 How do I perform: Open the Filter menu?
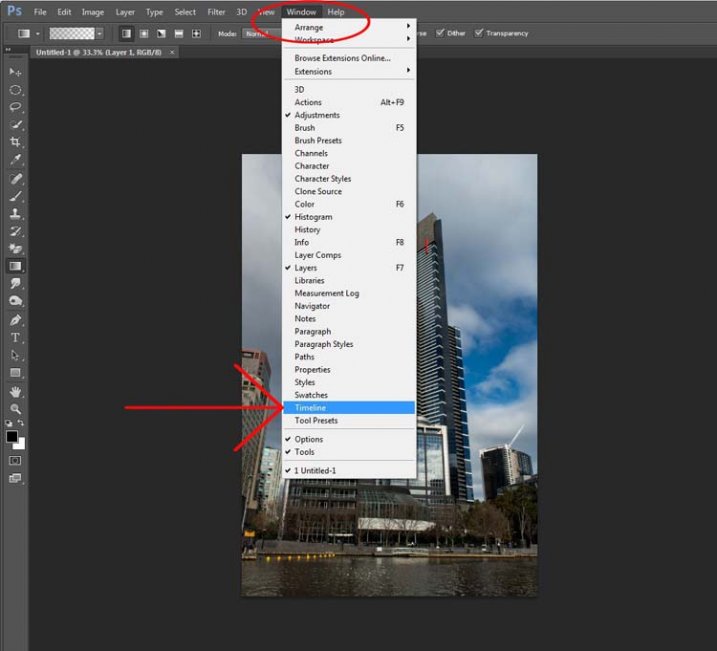216,12
